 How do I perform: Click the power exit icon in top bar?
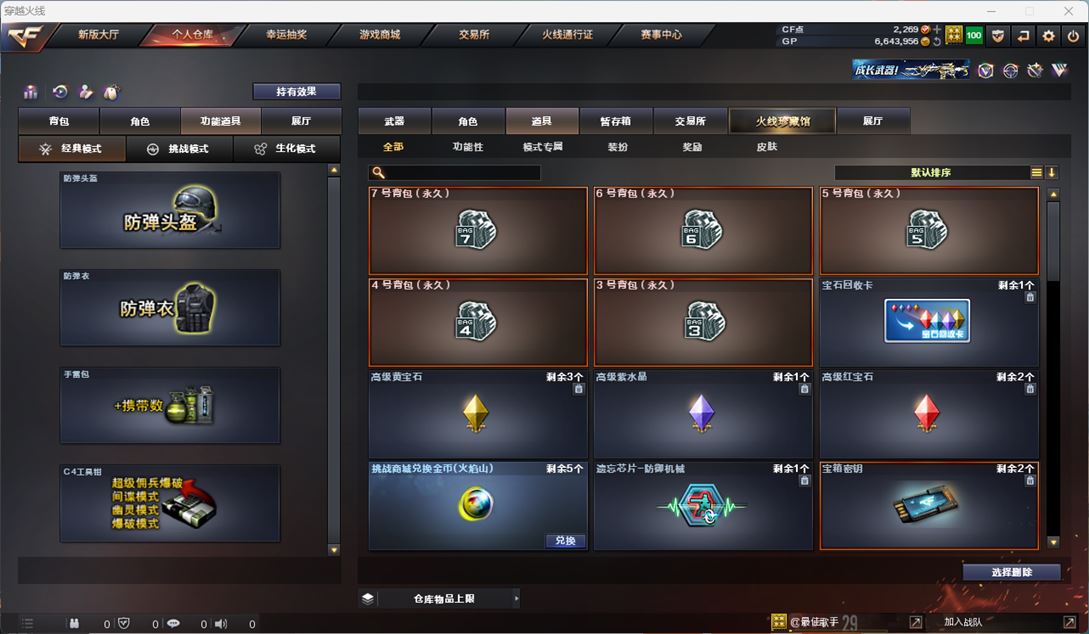point(1073,36)
